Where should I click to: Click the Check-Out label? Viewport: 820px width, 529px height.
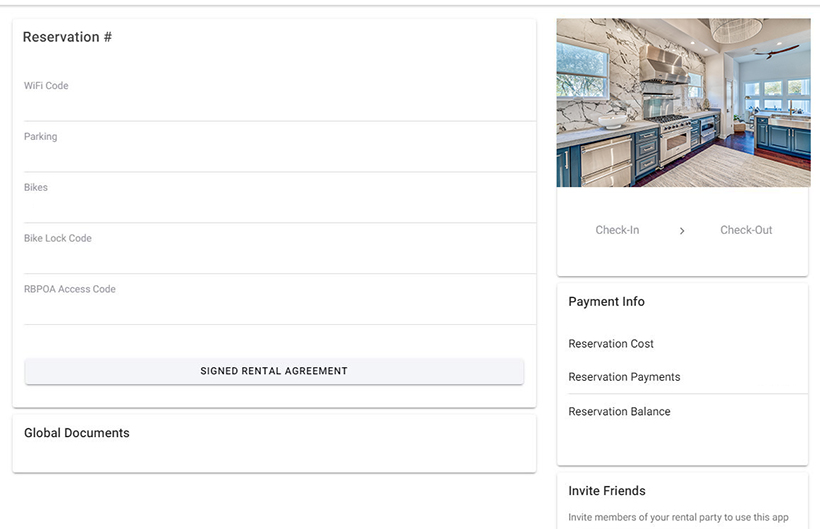pos(746,230)
